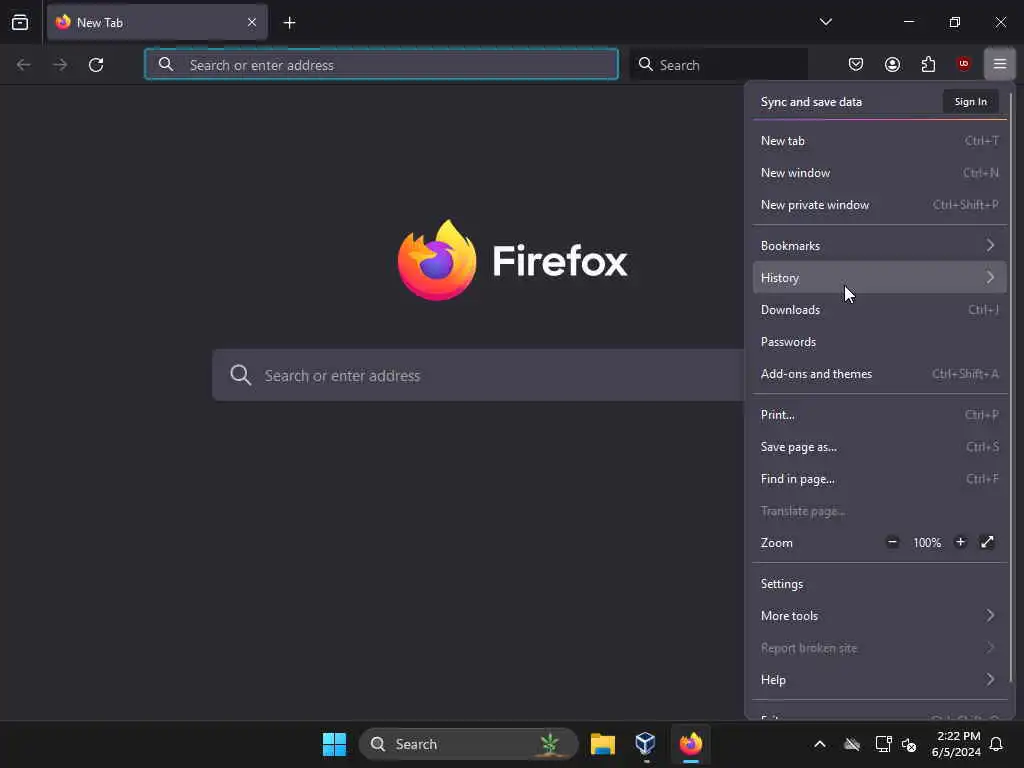Reset zoom via the 100% label

[x=927, y=543]
